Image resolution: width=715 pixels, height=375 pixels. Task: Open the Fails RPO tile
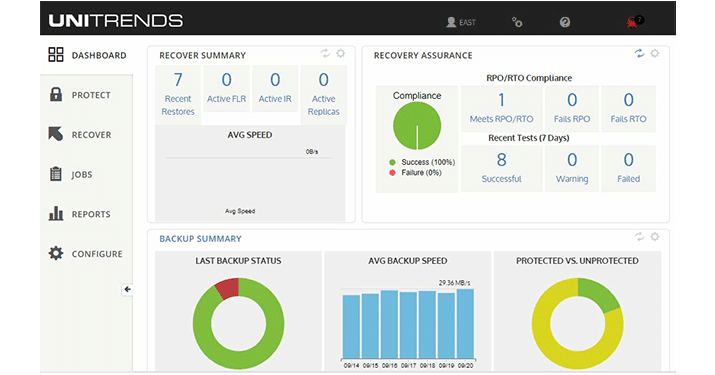click(572, 109)
